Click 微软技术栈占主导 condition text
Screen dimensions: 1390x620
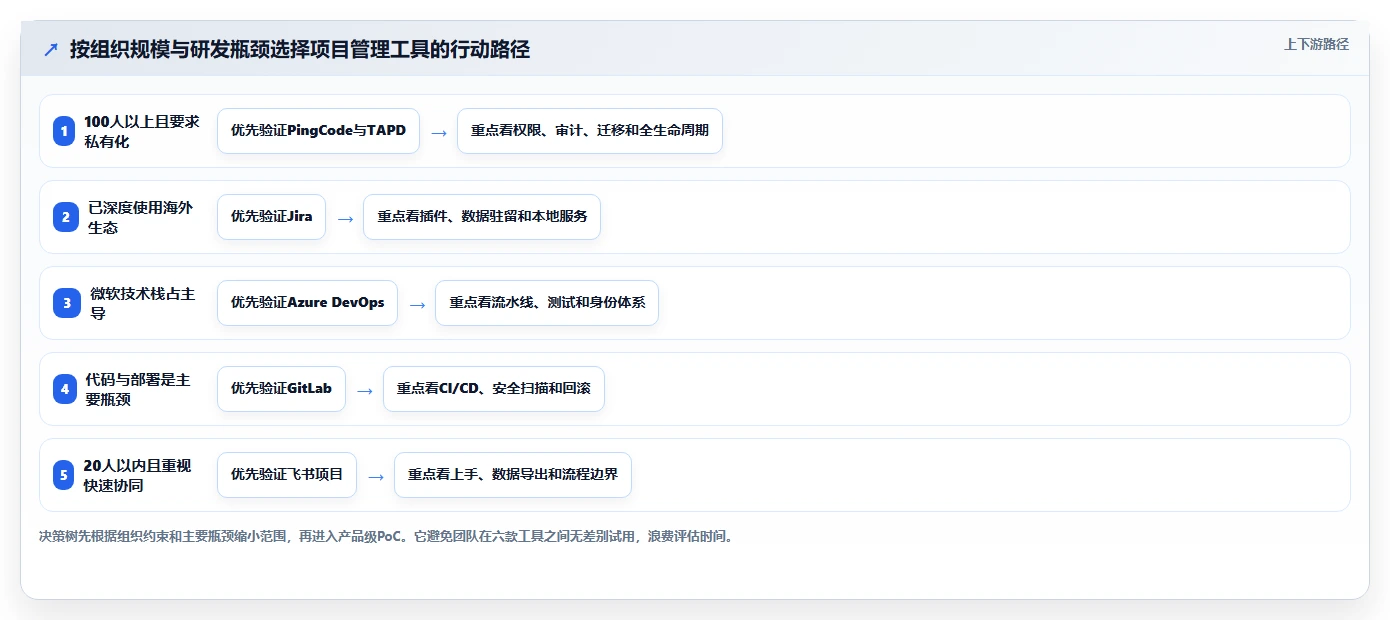click(x=142, y=303)
